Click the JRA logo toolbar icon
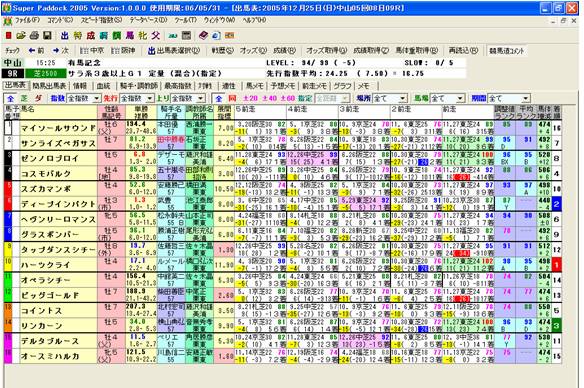The height and width of the screenshot is (388, 584). pos(172,36)
